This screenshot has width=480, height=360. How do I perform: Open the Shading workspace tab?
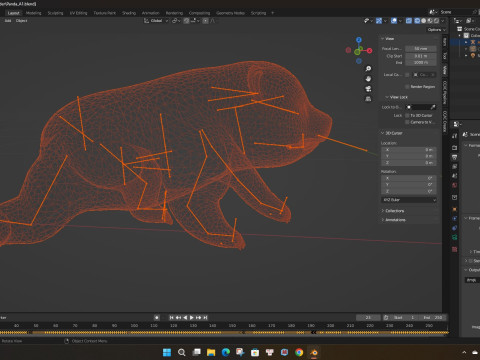coord(129,13)
